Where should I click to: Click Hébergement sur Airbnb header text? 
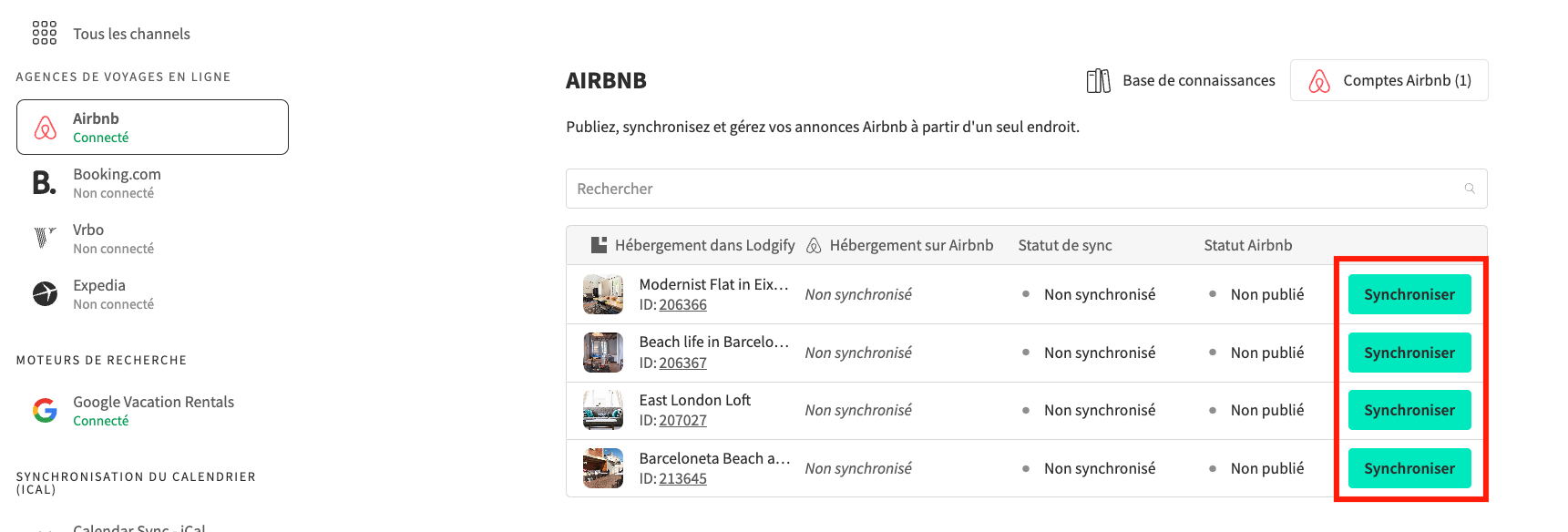[x=911, y=245]
